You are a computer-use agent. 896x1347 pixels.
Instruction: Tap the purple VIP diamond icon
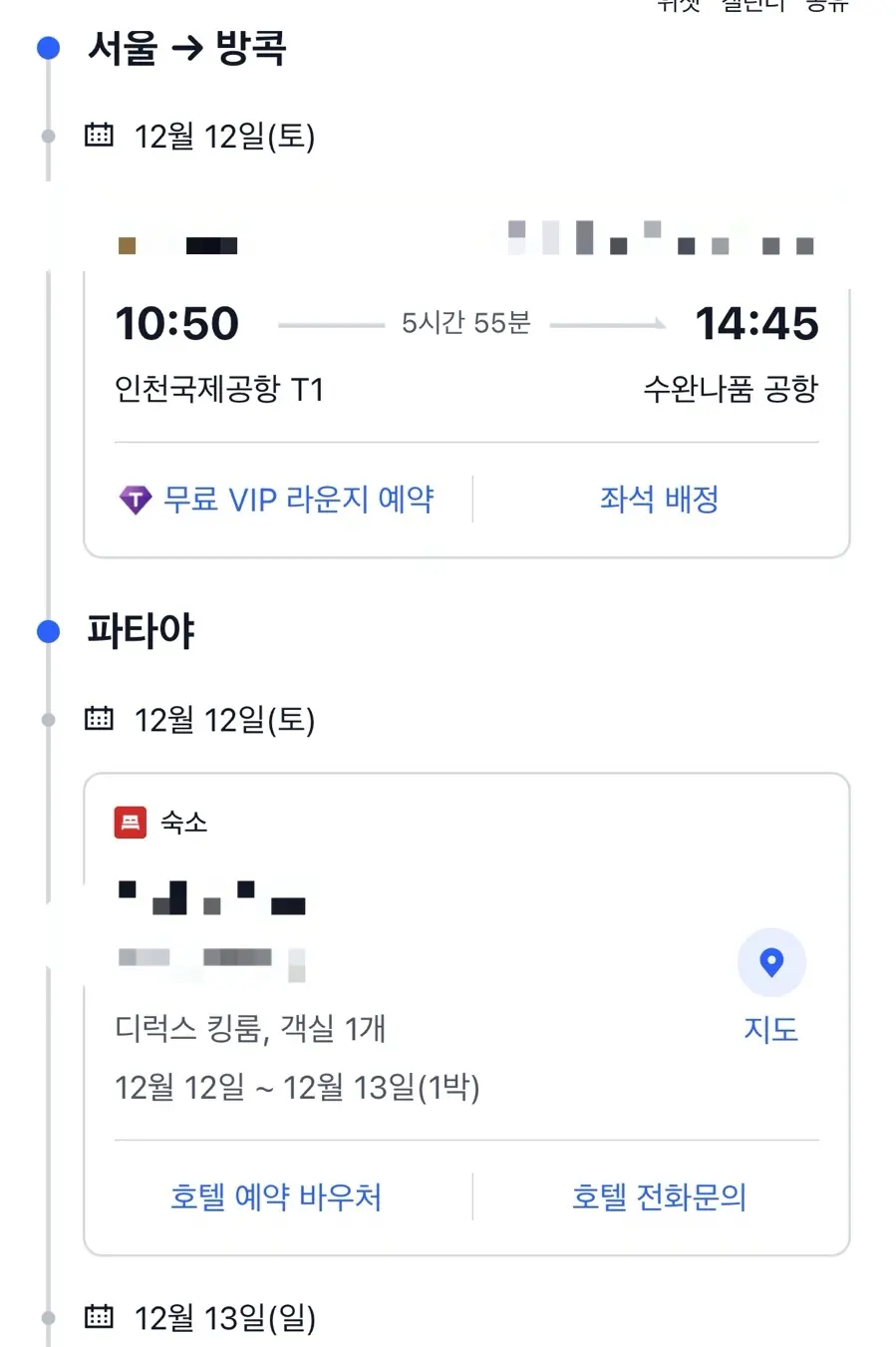coord(135,500)
